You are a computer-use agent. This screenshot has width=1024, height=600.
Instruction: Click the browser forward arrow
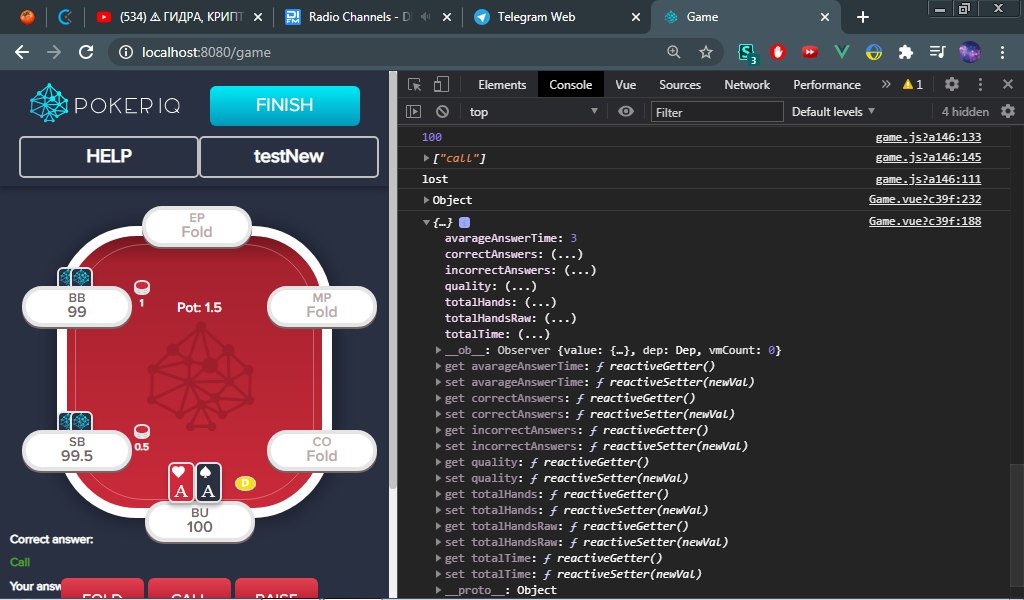tap(54, 52)
